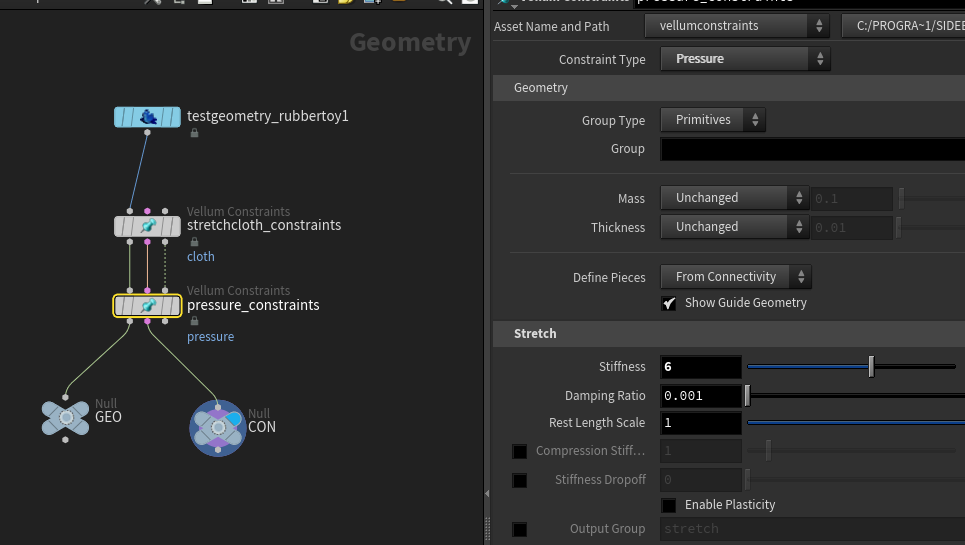
Task: Click lock icon under stretchcloth_constraints
Action: tap(194, 242)
